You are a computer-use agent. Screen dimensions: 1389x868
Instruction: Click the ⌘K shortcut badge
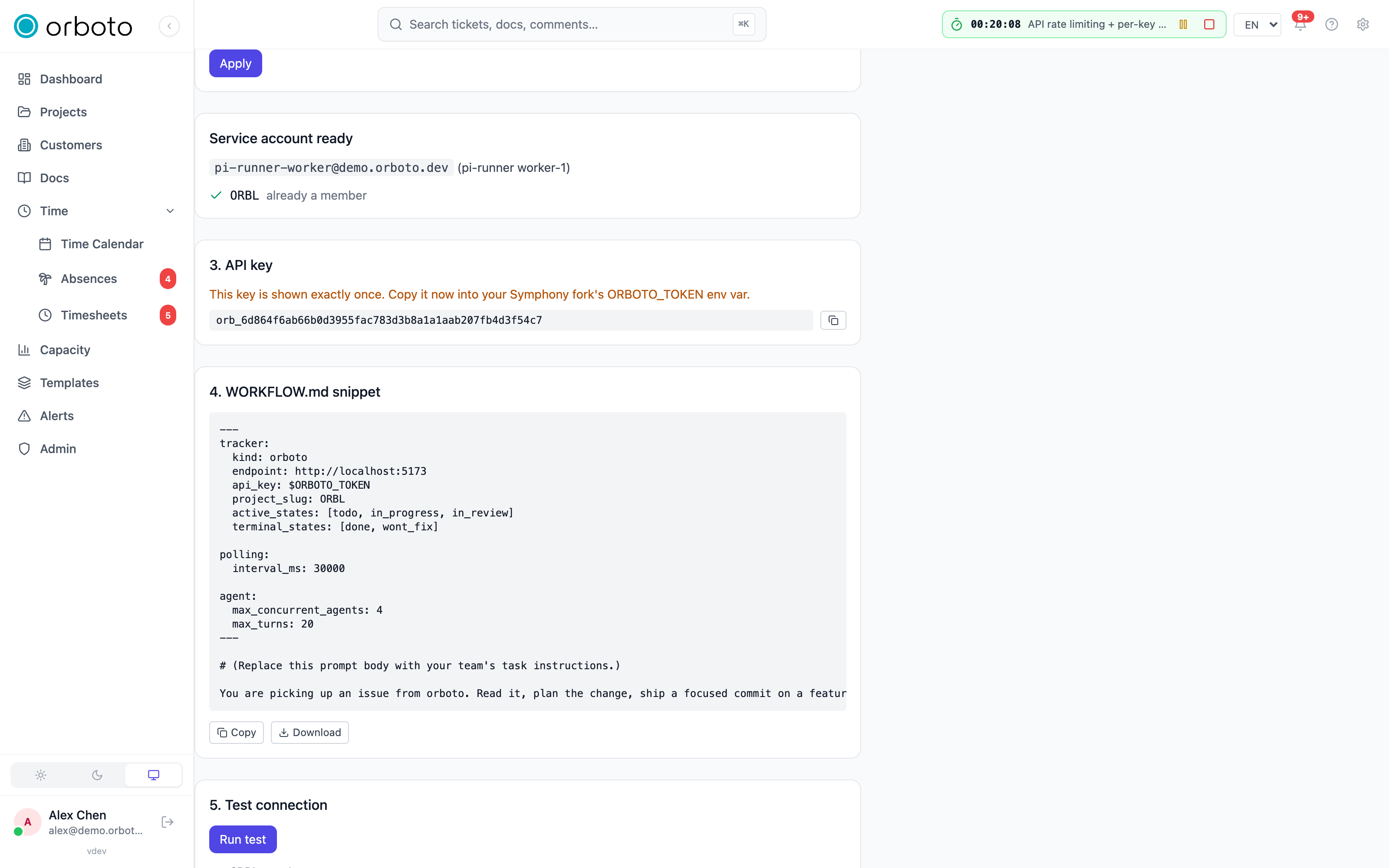[743, 24]
